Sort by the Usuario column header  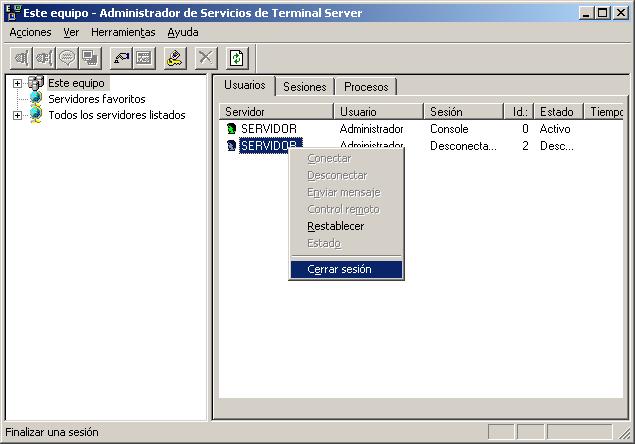point(378,112)
